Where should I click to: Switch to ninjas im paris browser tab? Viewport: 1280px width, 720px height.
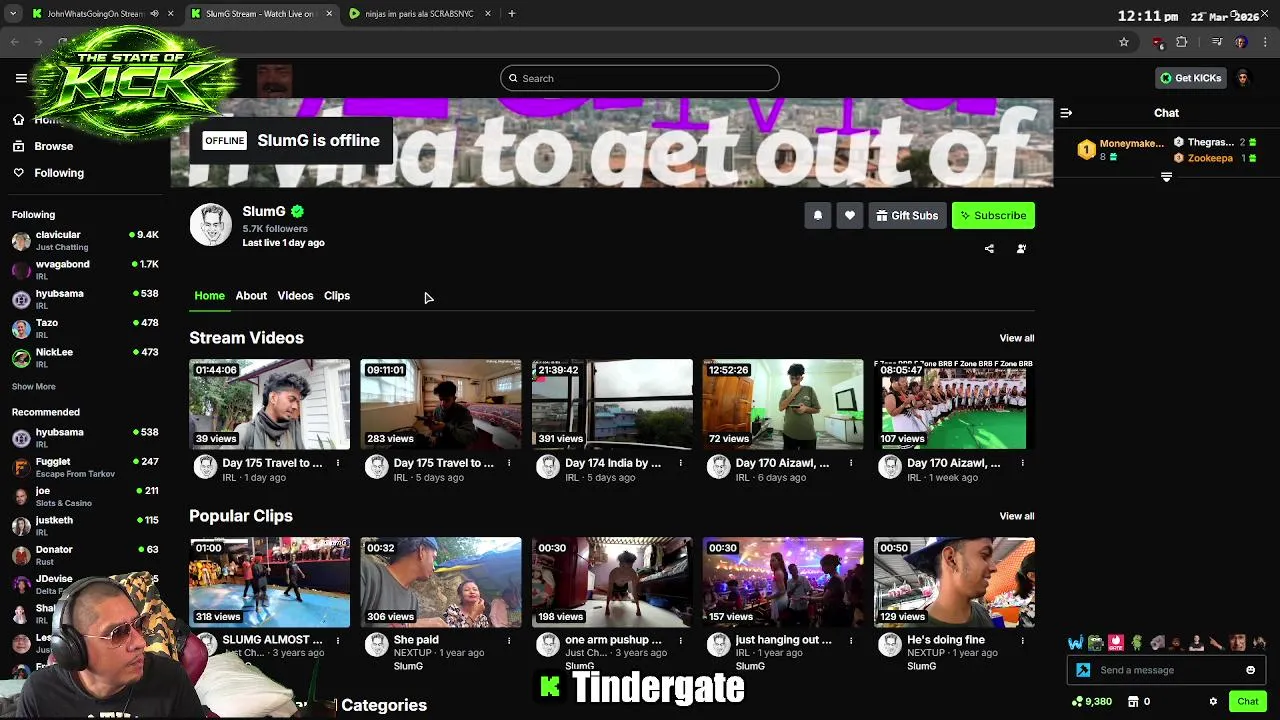[x=418, y=14]
